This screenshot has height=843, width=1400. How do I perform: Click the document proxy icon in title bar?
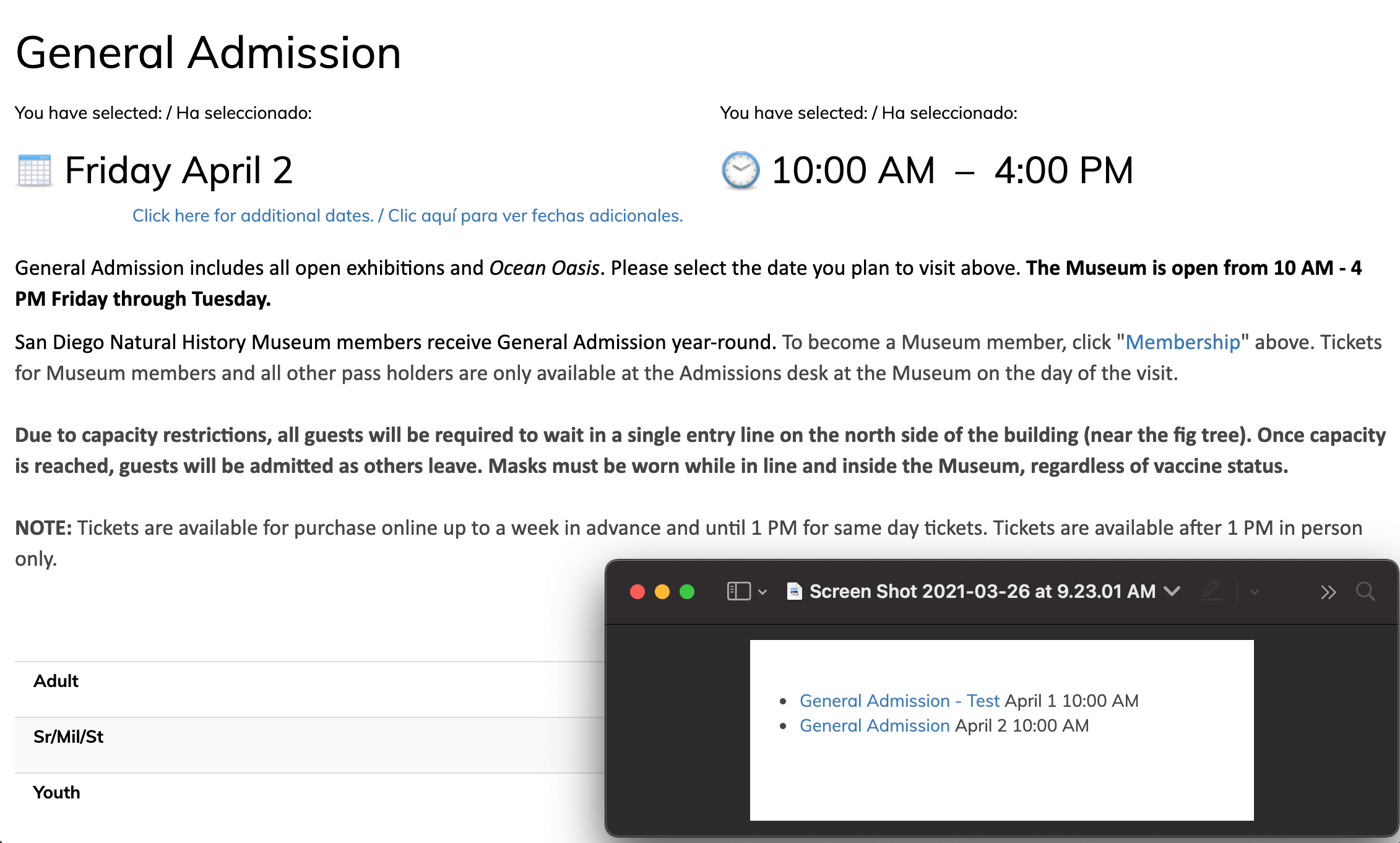tap(794, 592)
